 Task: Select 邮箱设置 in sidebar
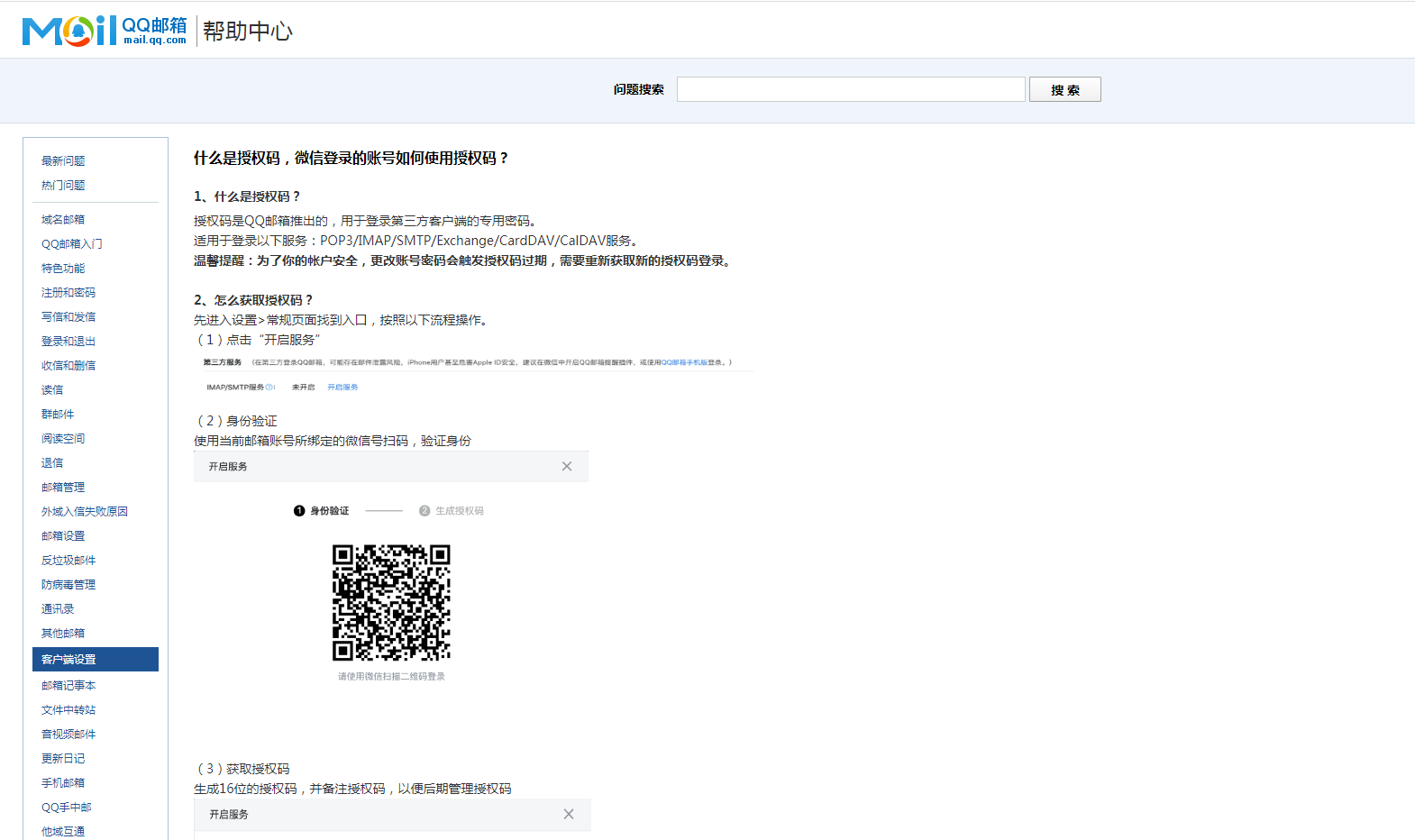coord(63,536)
